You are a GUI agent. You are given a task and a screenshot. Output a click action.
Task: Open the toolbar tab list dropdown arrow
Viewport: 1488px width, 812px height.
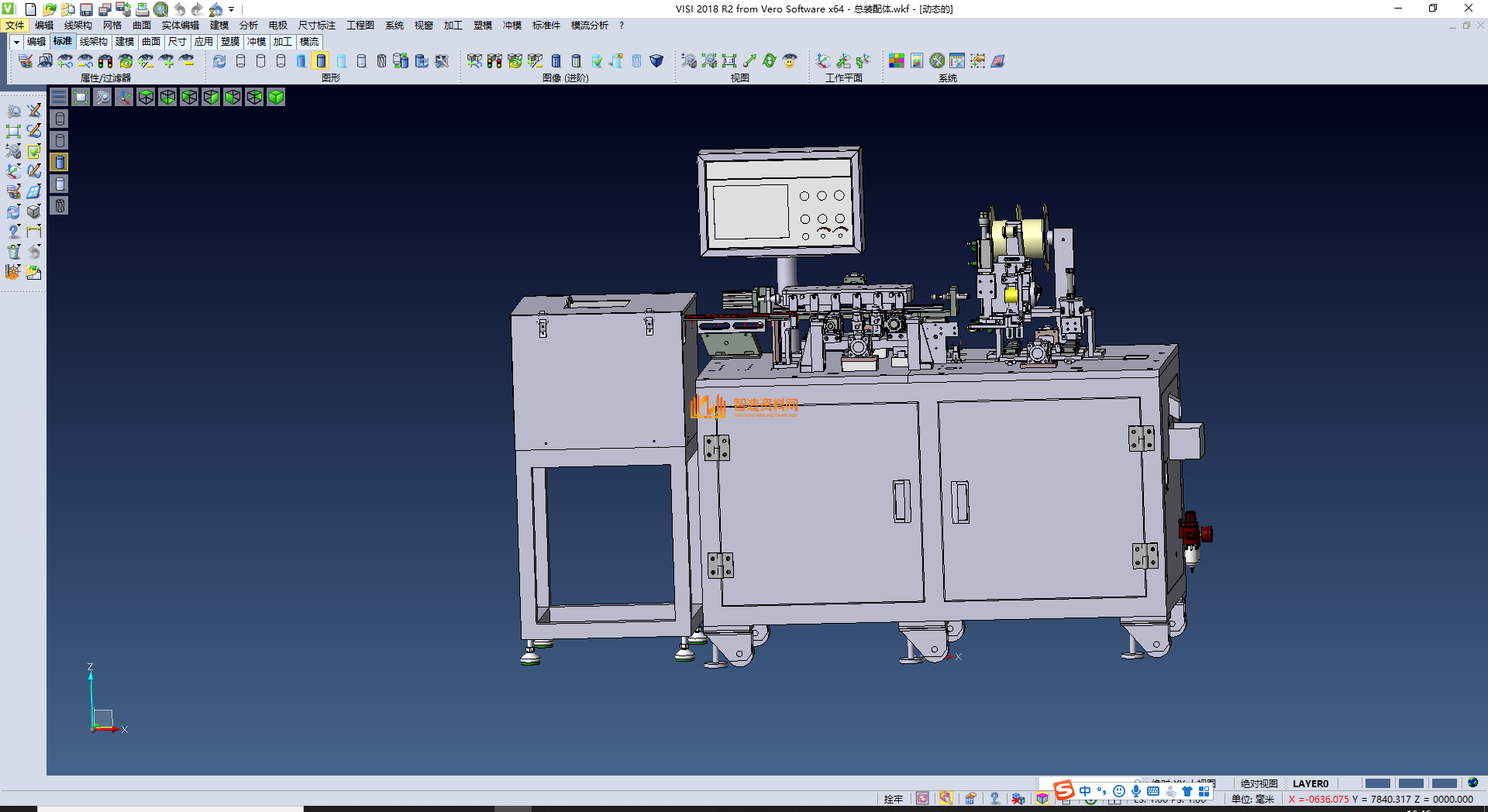(15, 42)
